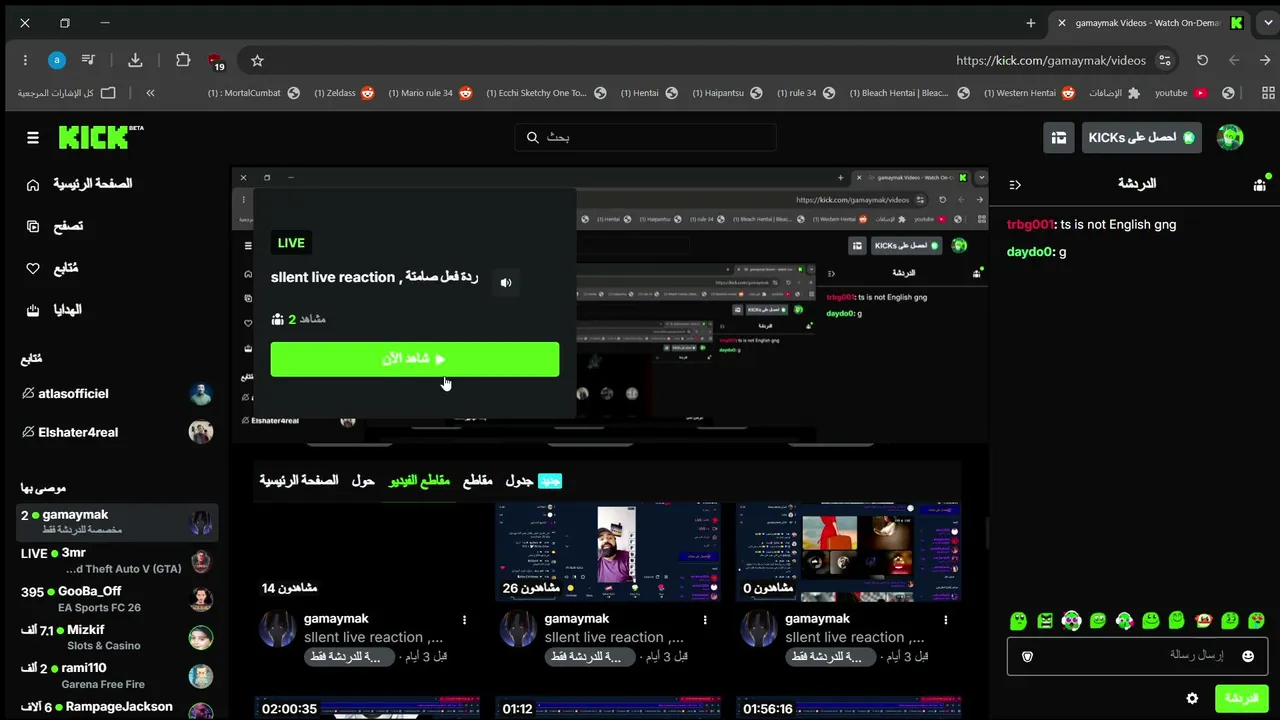Open the browser downloads icon
1280x720 pixels.
135,60
